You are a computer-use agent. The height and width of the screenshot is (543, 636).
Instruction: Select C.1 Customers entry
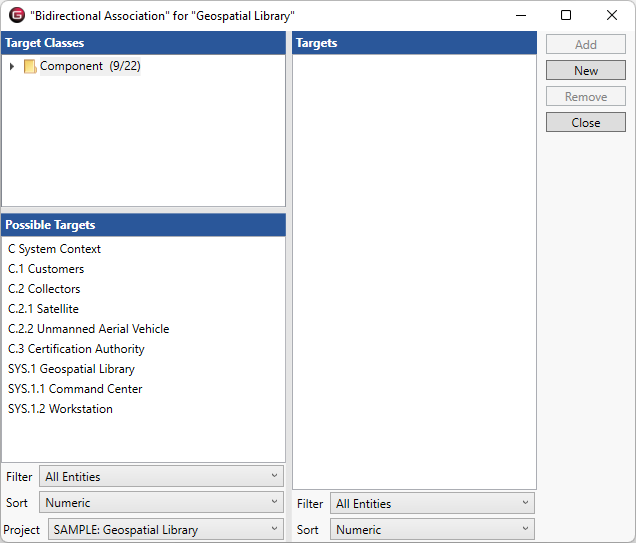46,269
